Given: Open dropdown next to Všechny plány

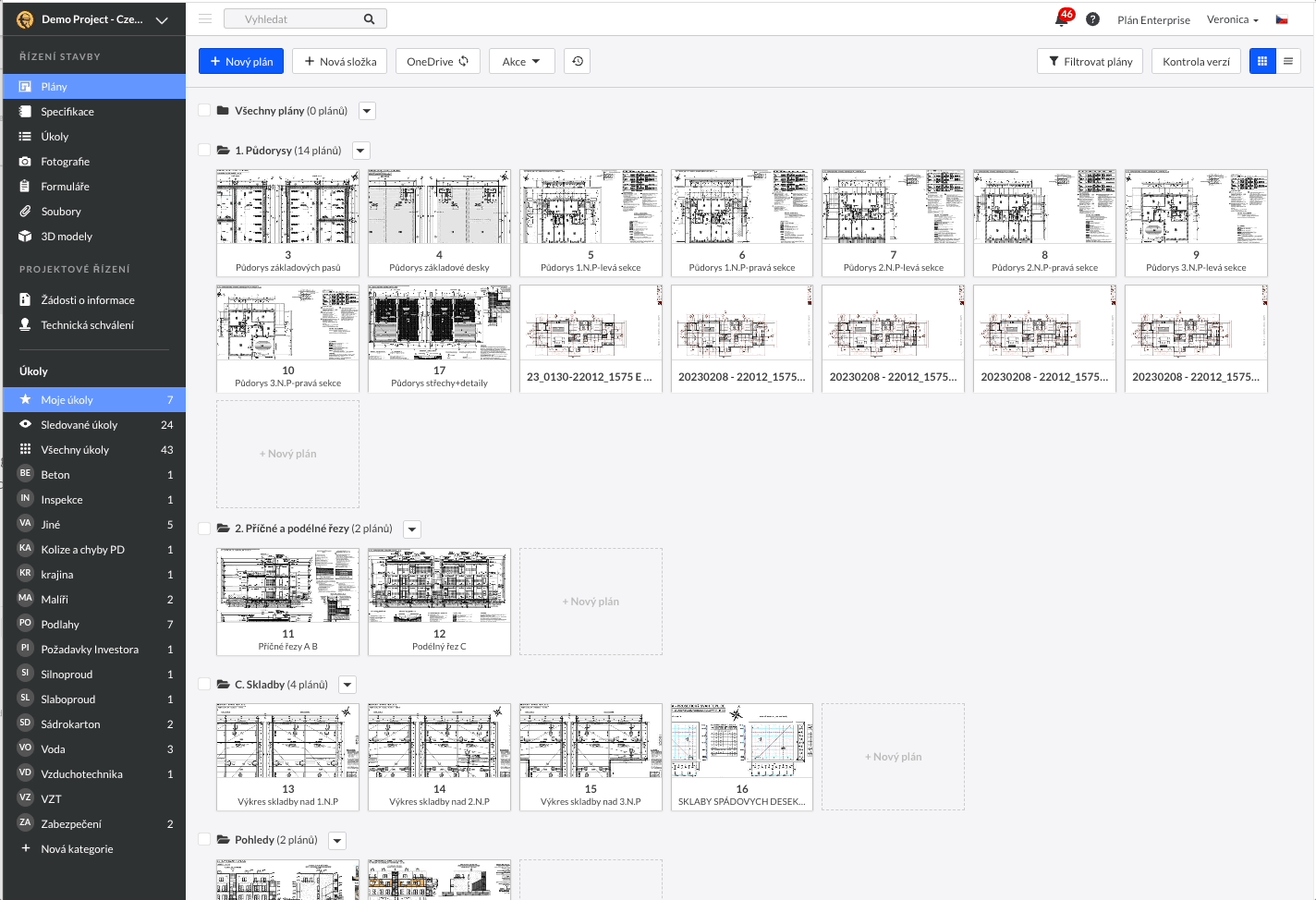Looking at the screenshot, I should click(367, 111).
